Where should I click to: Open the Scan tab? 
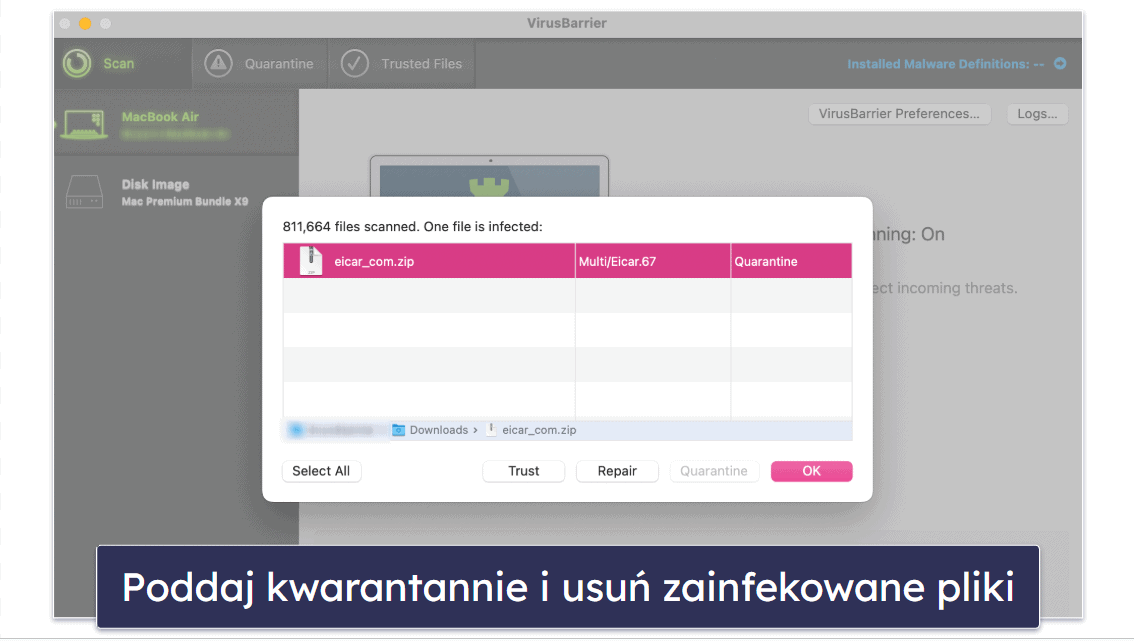pyautogui.click(x=123, y=64)
